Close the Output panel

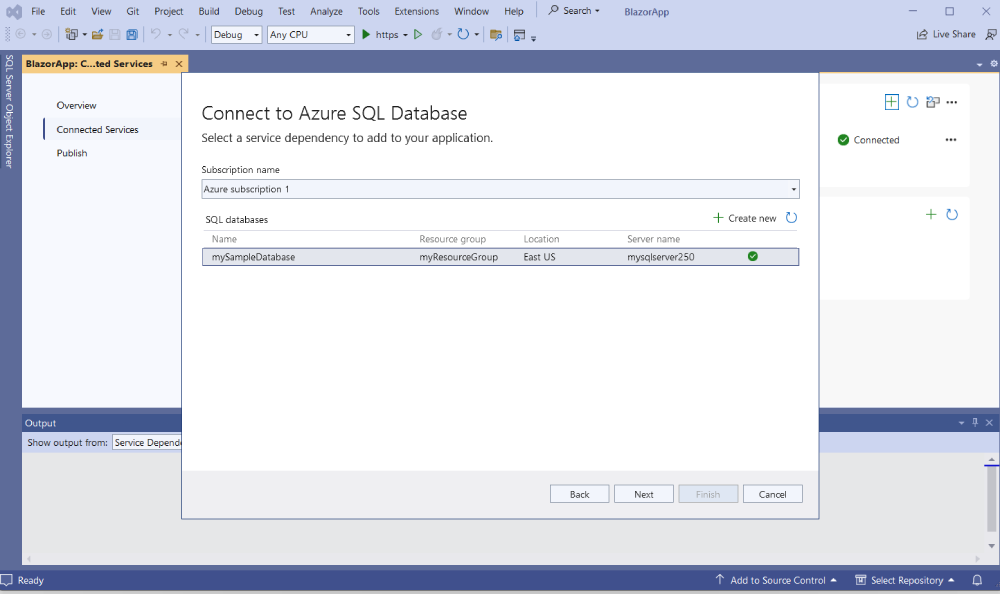point(989,422)
